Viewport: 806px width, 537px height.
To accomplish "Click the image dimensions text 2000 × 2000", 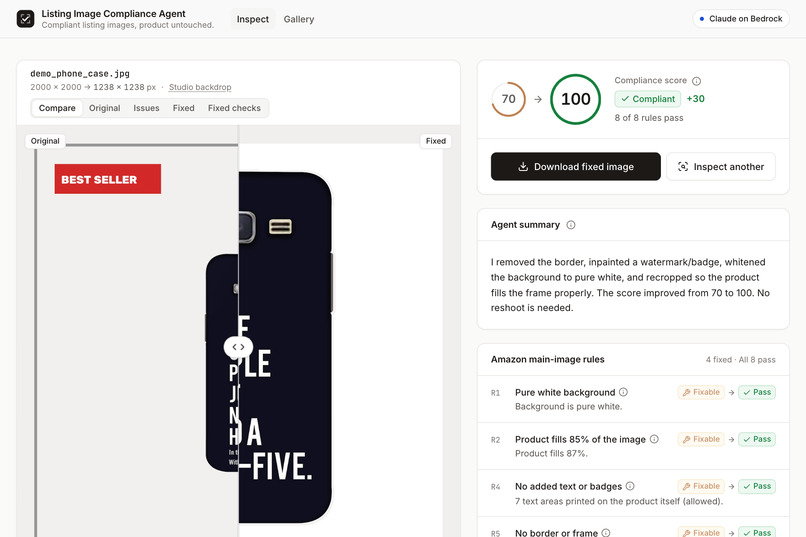I will coord(56,87).
